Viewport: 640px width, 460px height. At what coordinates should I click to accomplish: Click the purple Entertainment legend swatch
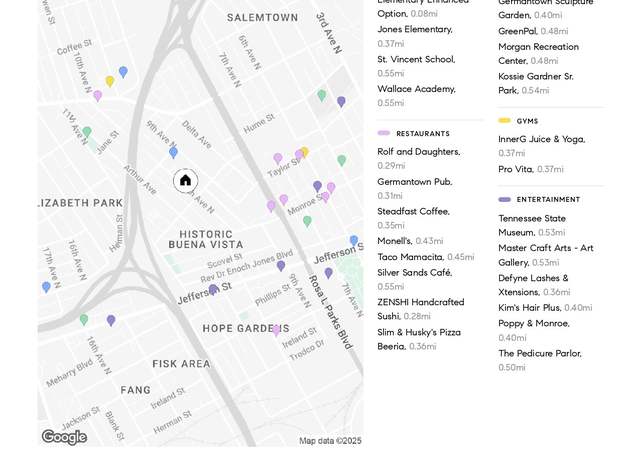(x=504, y=199)
